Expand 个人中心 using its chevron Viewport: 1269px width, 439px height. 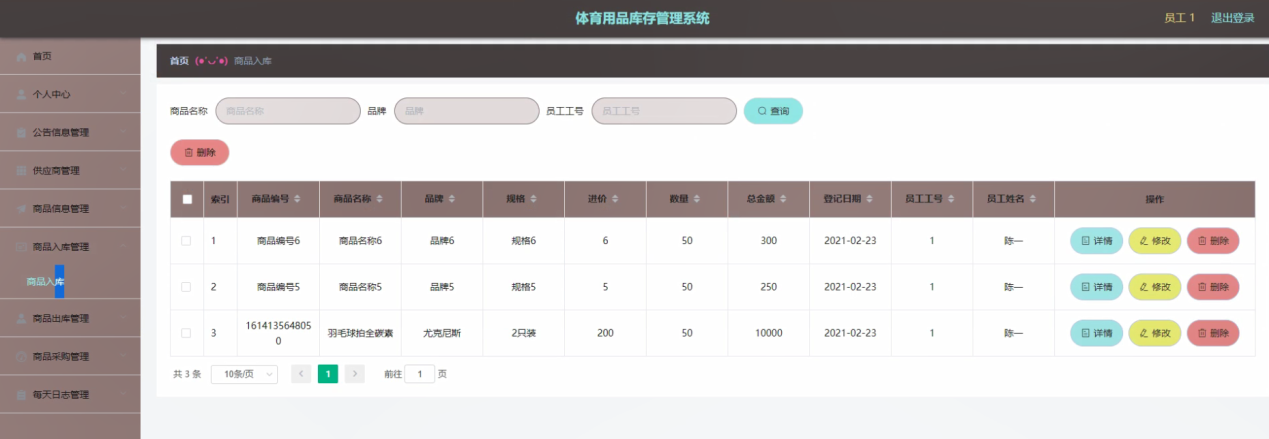coord(123,94)
